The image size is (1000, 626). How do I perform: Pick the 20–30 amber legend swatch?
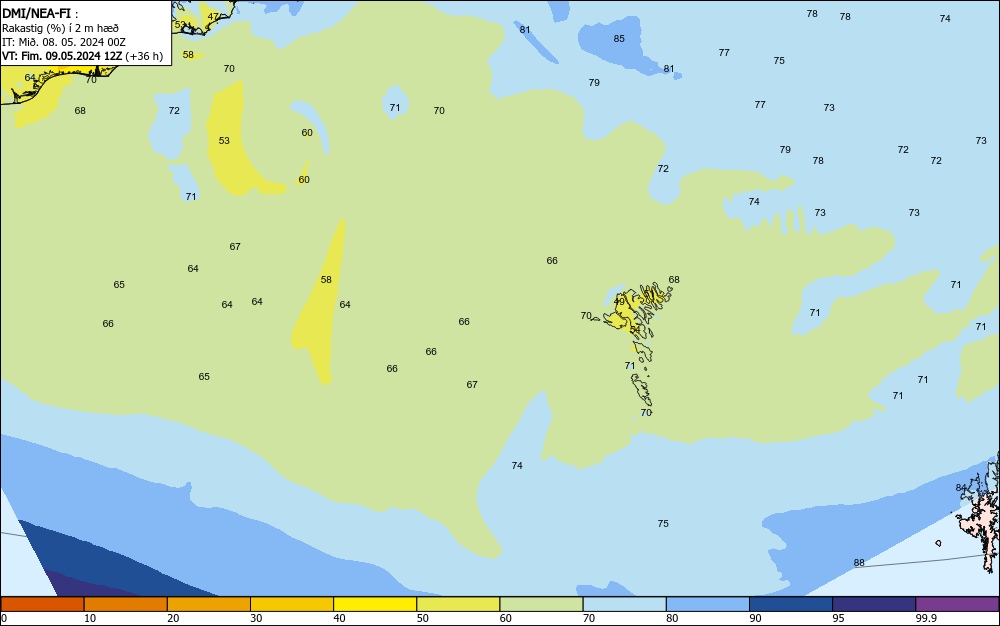(x=209, y=604)
